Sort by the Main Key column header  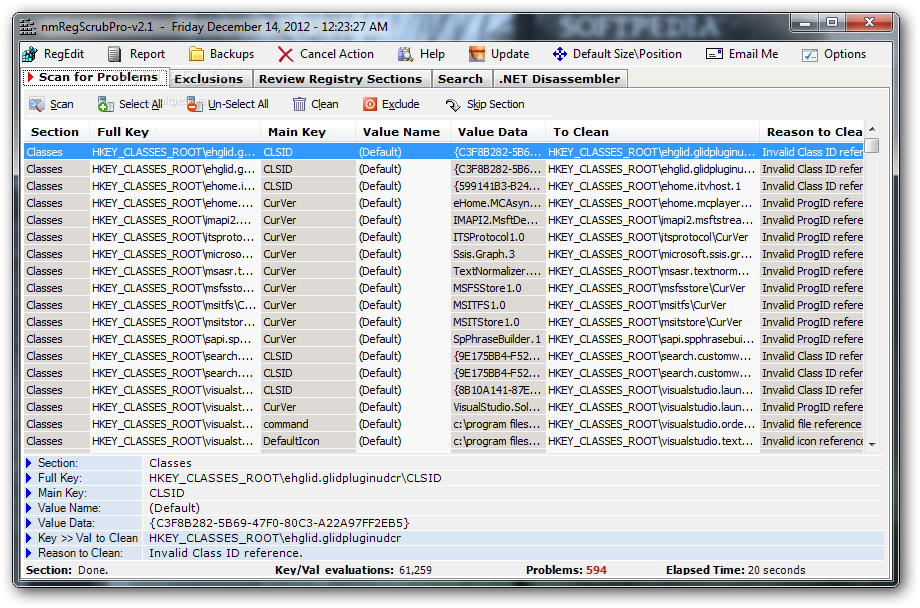tap(307, 132)
